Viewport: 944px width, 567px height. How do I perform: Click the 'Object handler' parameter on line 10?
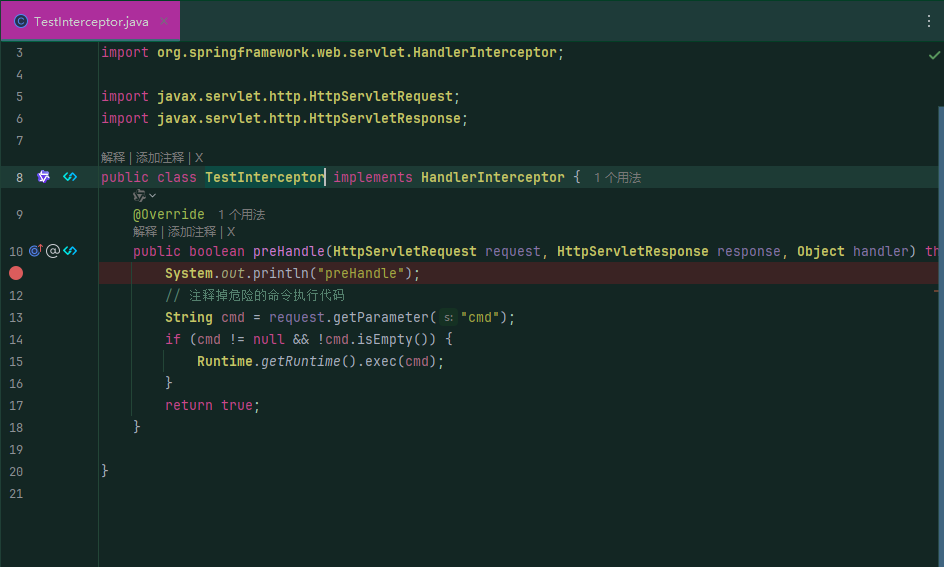(x=852, y=252)
